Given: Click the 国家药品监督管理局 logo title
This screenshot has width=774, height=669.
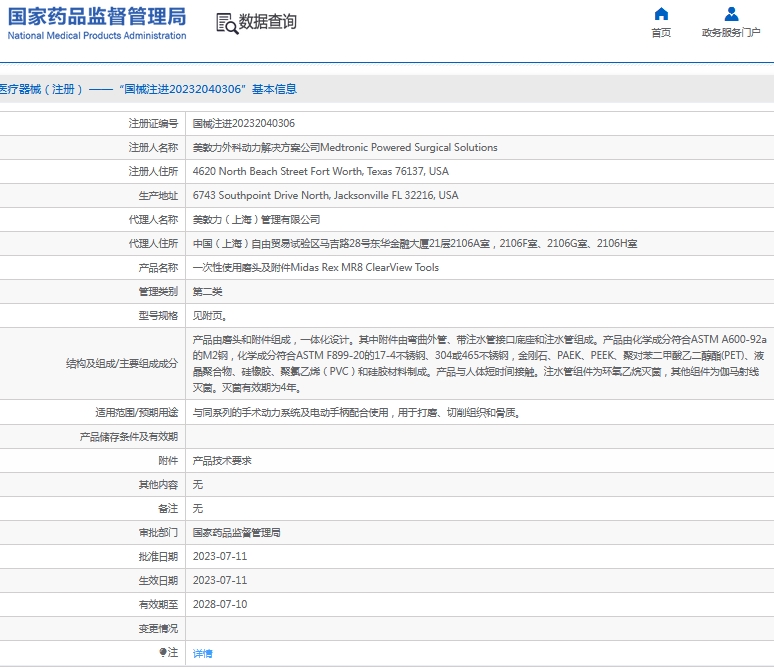Looking at the screenshot, I should [97, 16].
